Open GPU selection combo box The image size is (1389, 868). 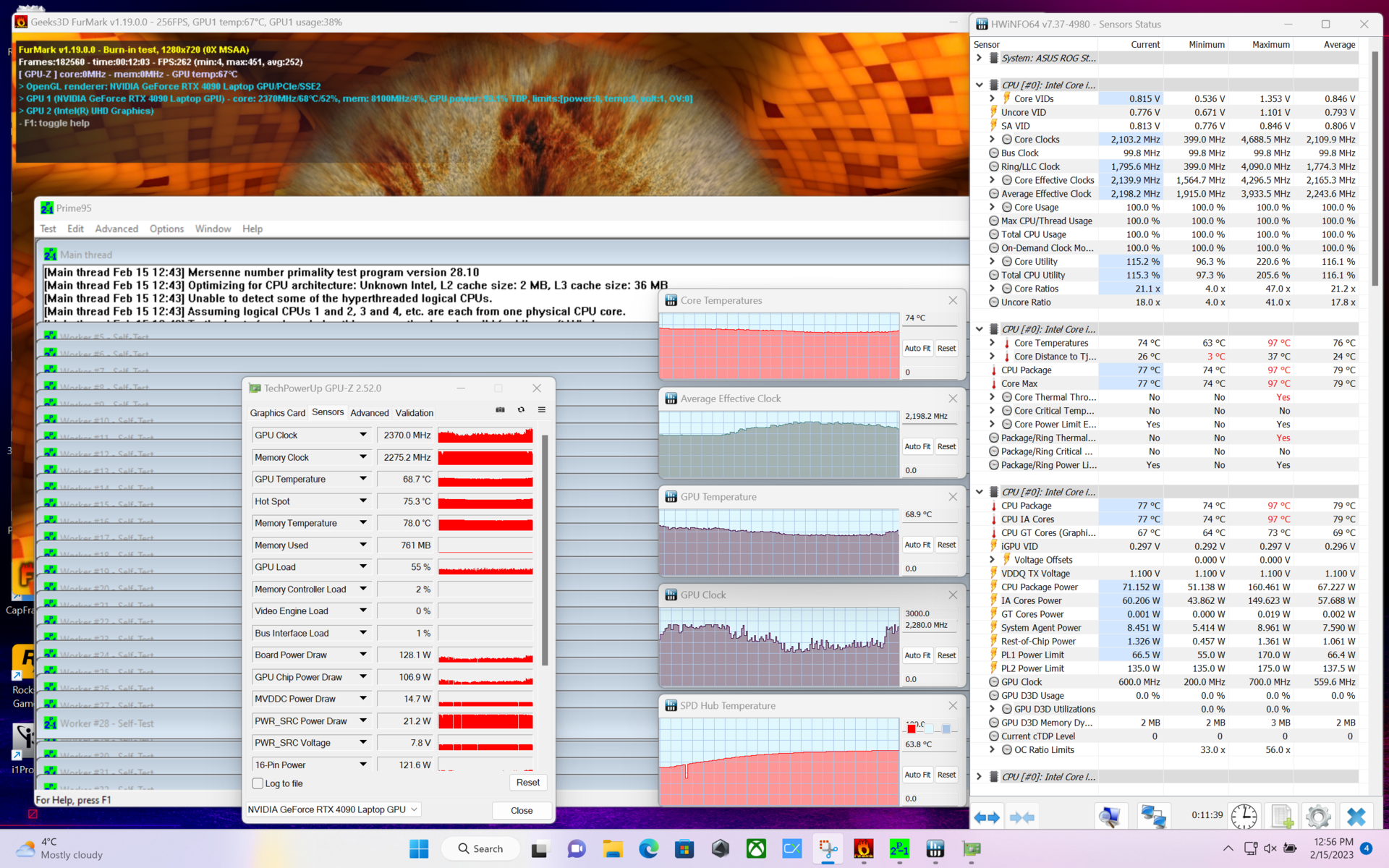tap(333, 809)
